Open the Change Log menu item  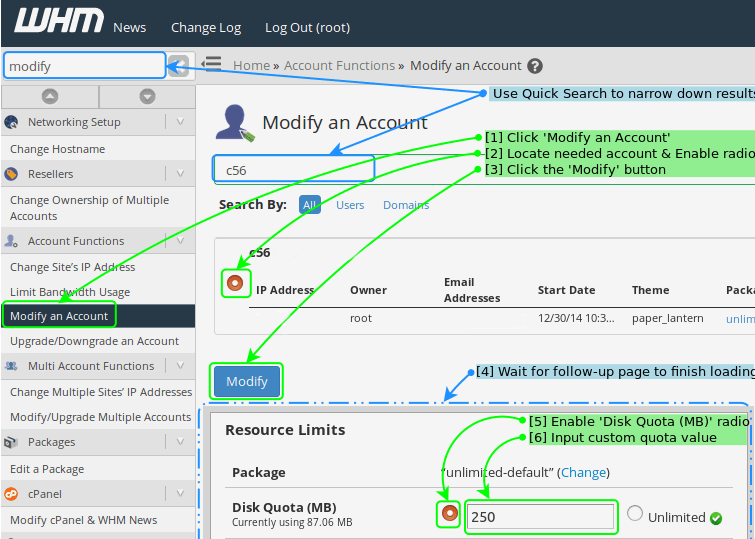tap(205, 28)
